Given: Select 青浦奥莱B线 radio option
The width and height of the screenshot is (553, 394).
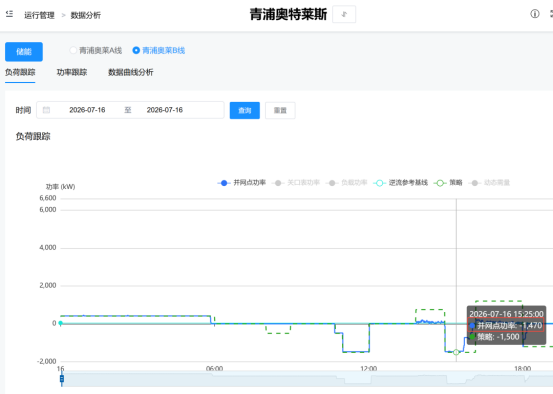Looking at the screenshot, I should pyautogui.click(x=159, y=50).
